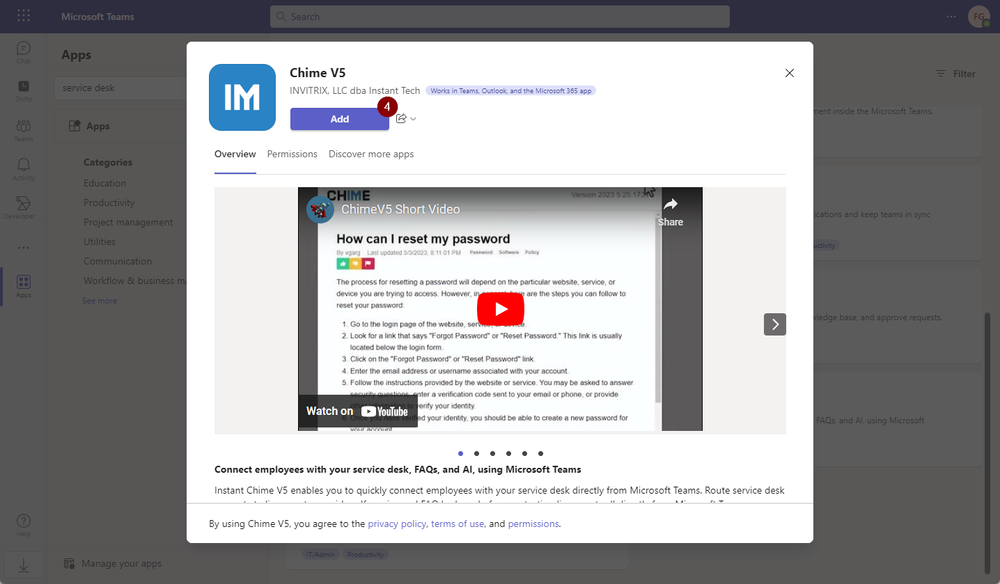Image resolution: width=1000 pixels, height=584 pixels.
Task: Select the third carousel dot
Action: point(492,454)
